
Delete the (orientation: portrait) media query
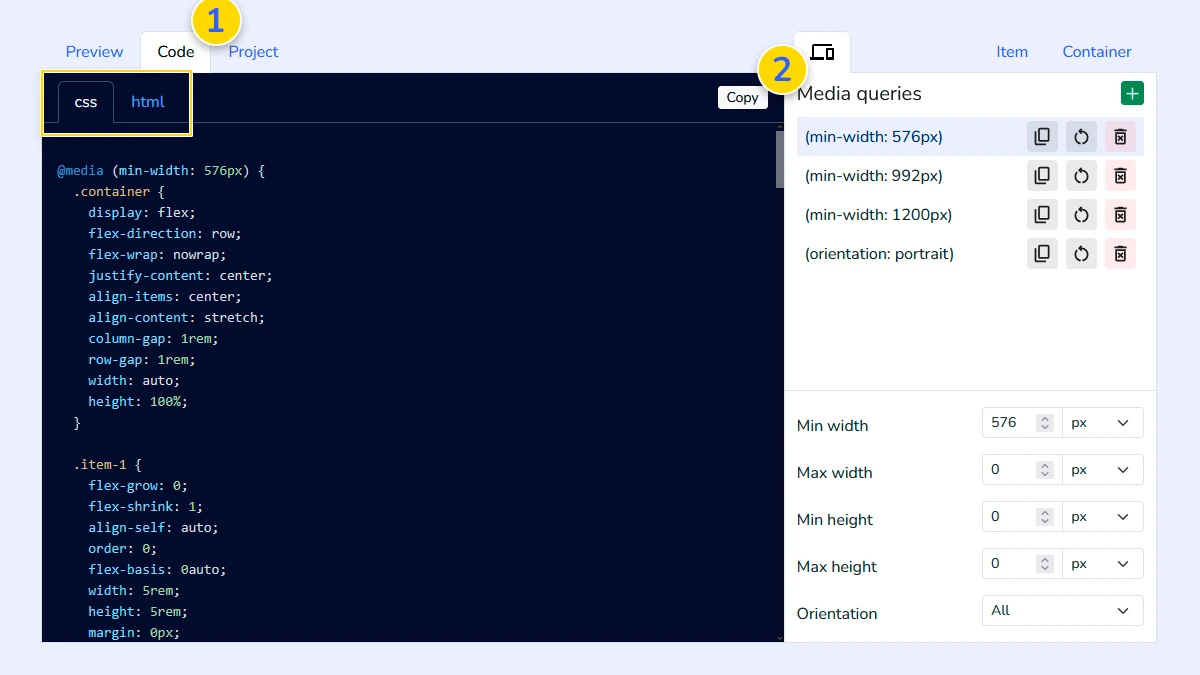[x=1119, y=253]
